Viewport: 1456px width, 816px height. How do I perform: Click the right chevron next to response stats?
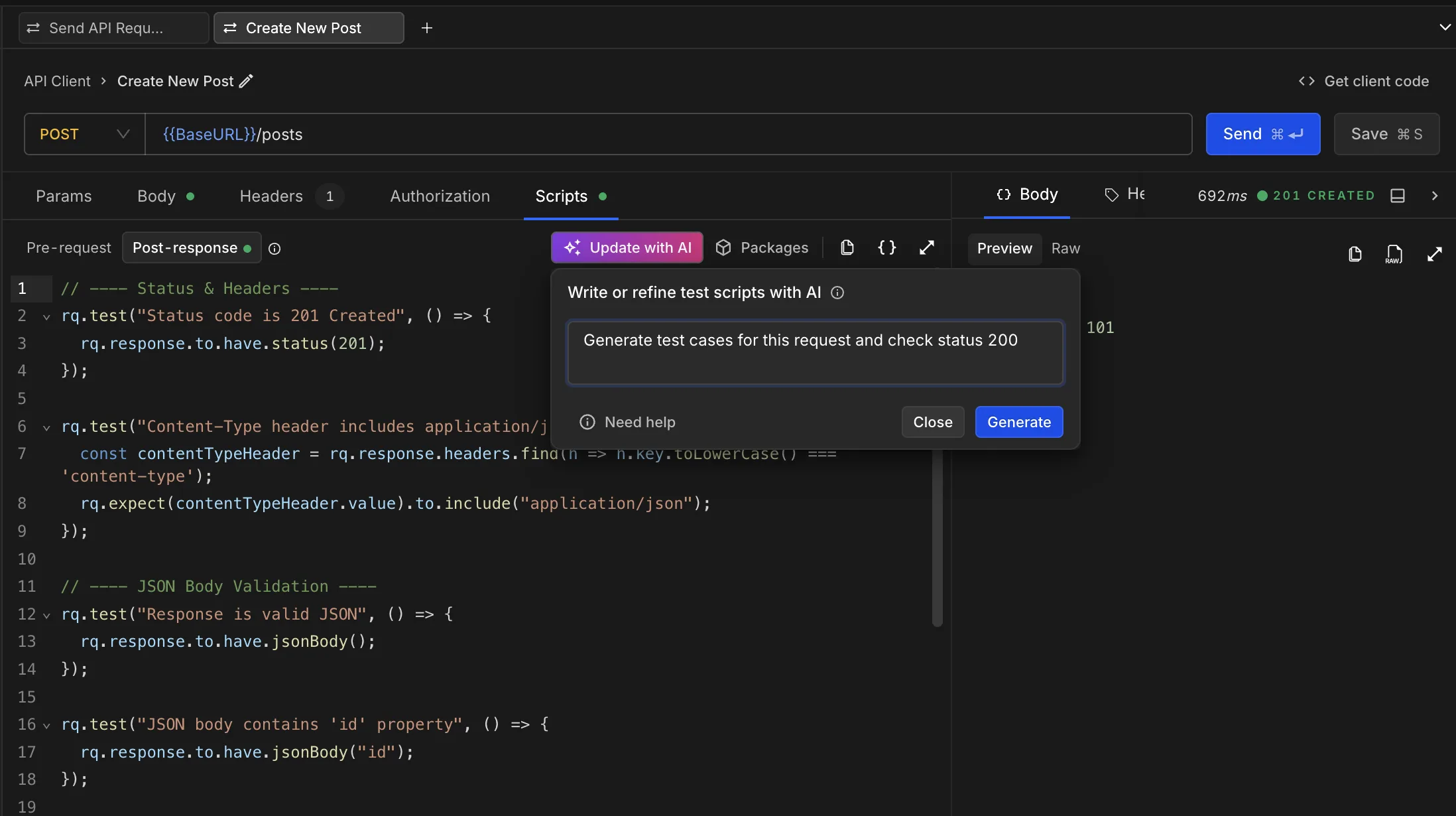point(1434,195)
